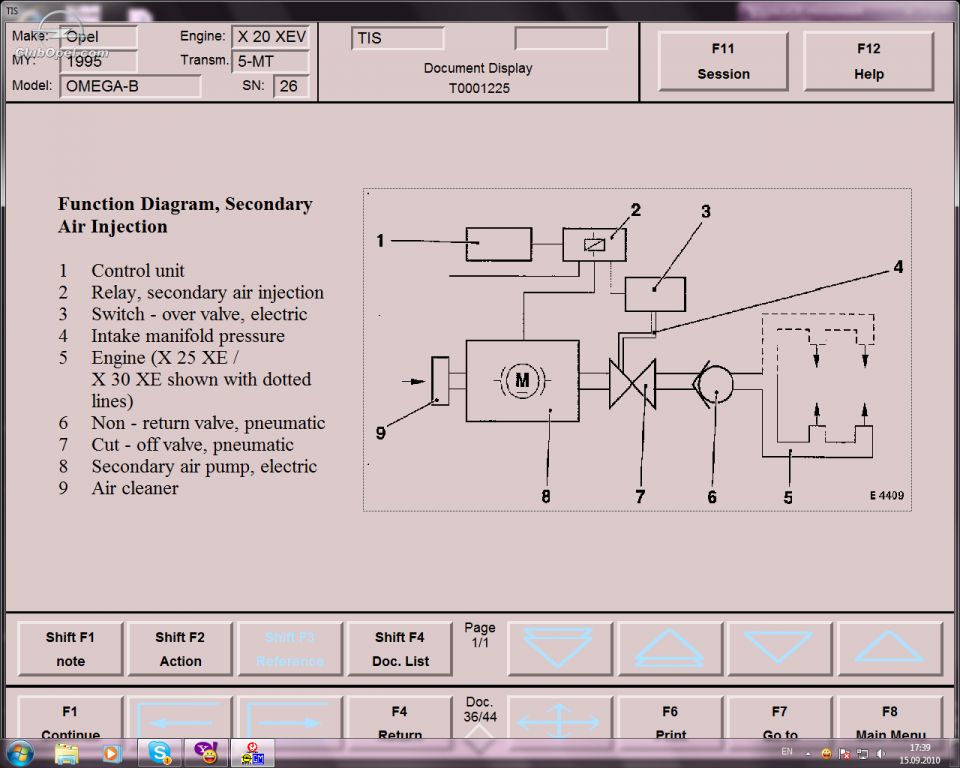Image resolution: width=960 pixels, height=768 pixels.
Task: Go to previous document with left arrow button
Action: [180, 718]
